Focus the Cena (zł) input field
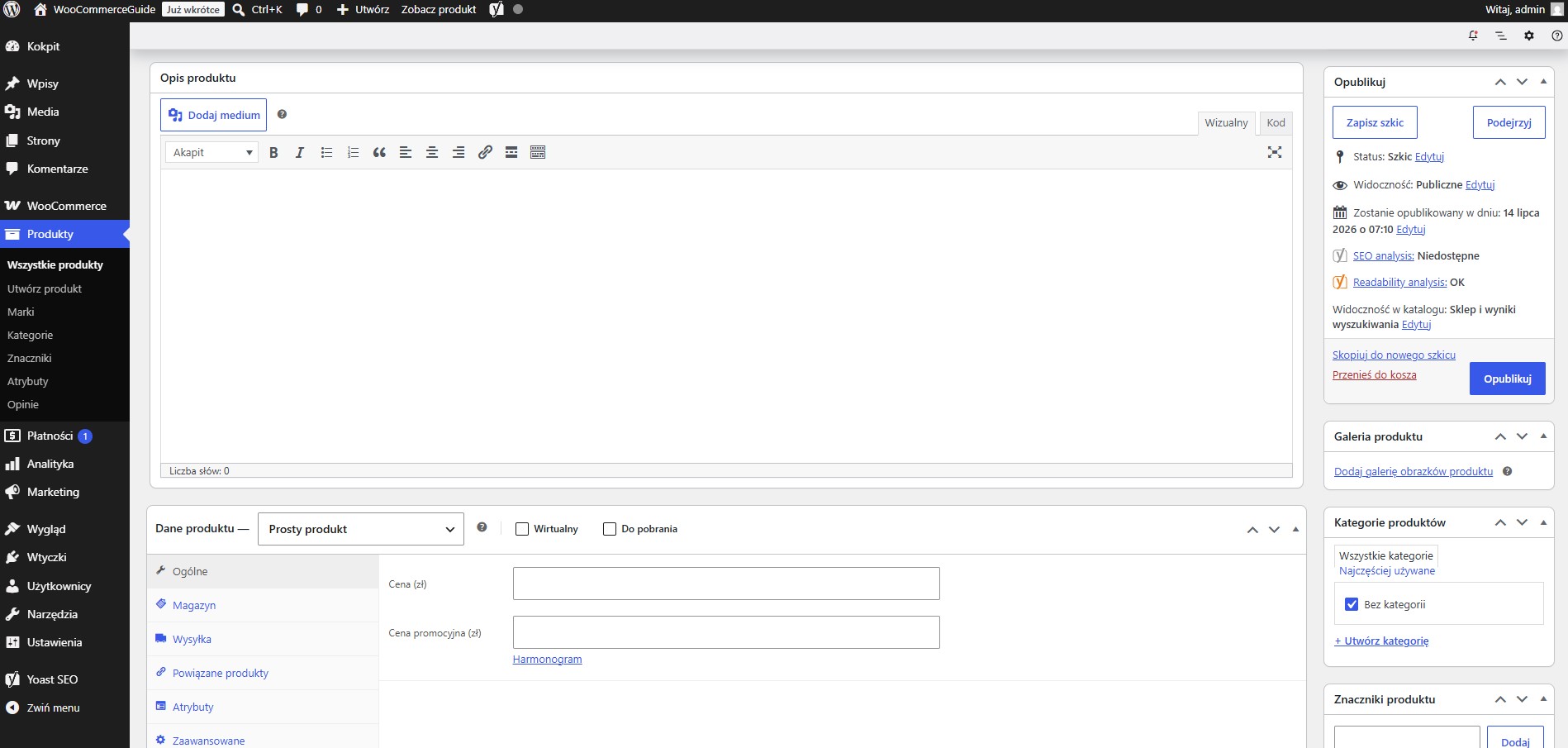Screen dimensions: 1568x748 726,584
